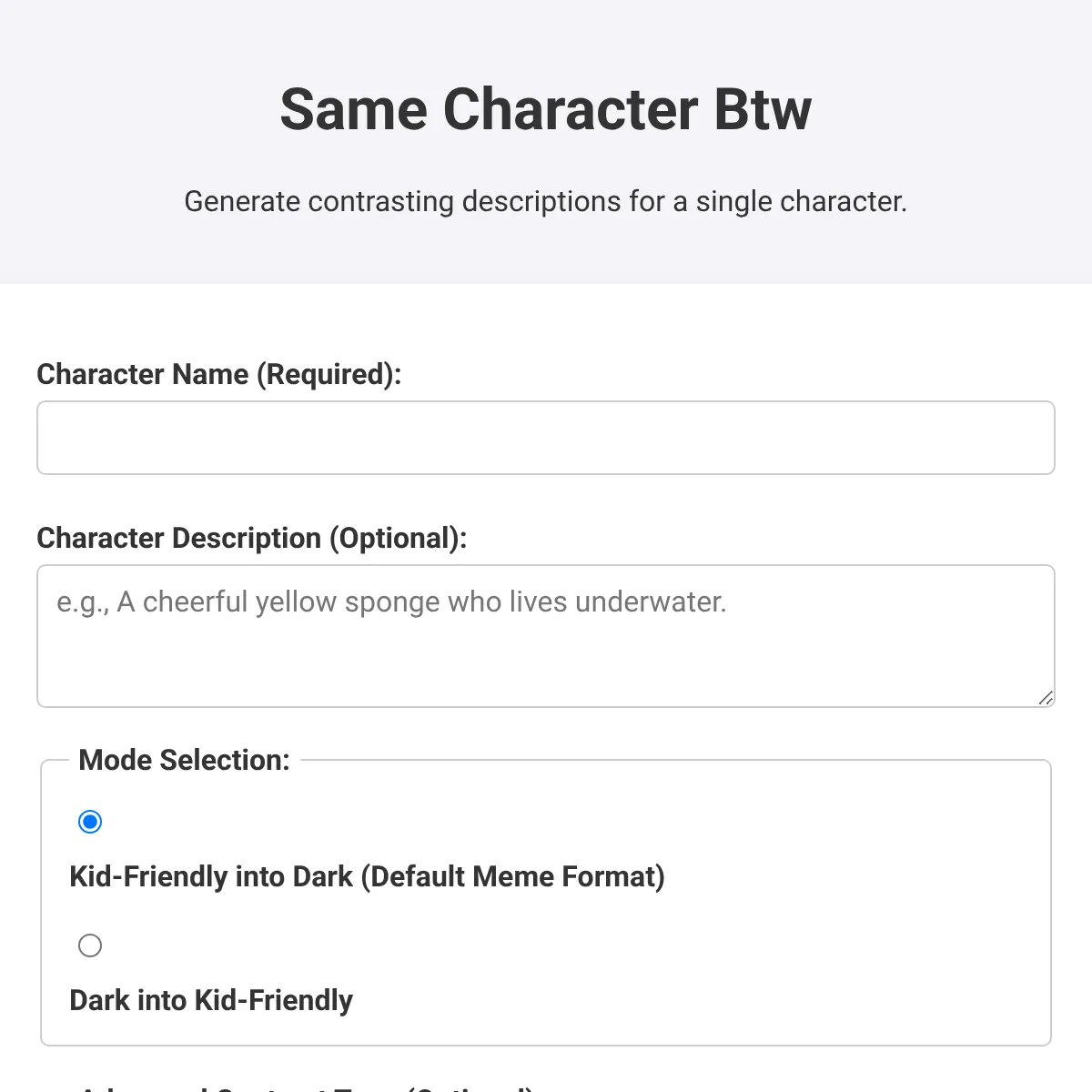Click "(Default Meme Format)" in the first mode label
The height and width of the screenshot is (1092, 1092).
(512, 876)
